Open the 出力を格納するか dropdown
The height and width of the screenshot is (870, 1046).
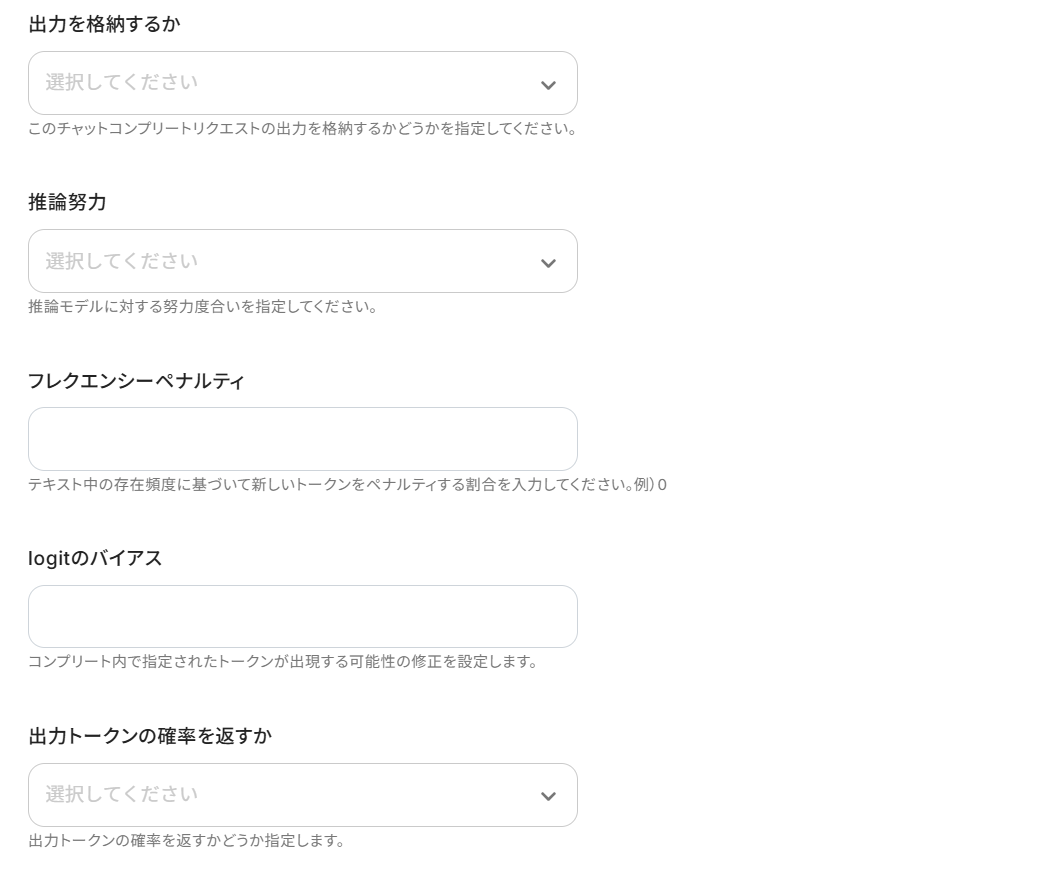[303, 83]
